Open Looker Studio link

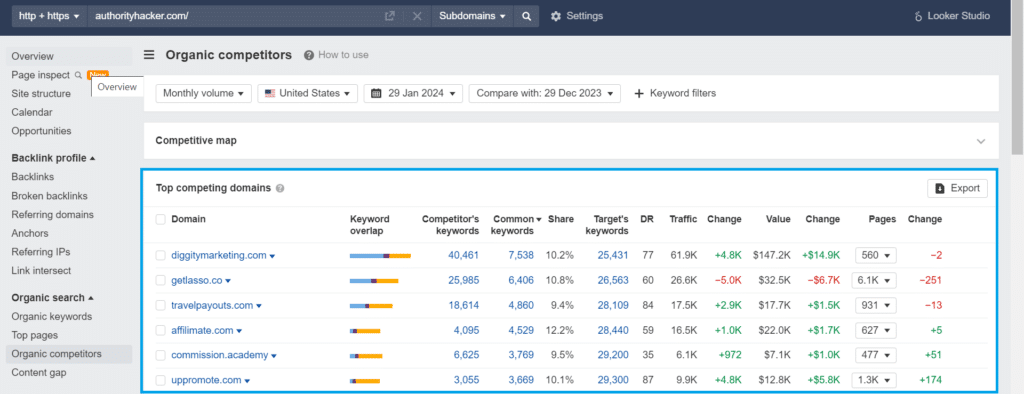(952, 16)
